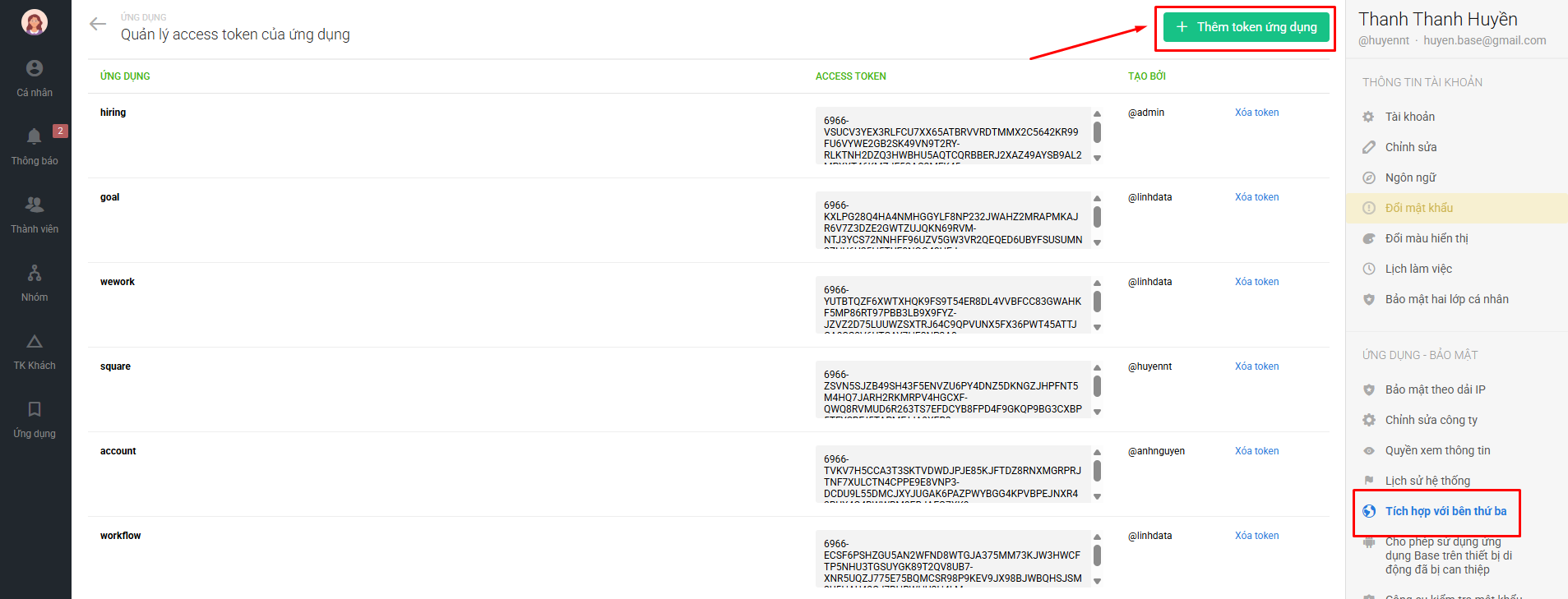Click pencil icon beside Chỉnh sửa

point(1369,147)
